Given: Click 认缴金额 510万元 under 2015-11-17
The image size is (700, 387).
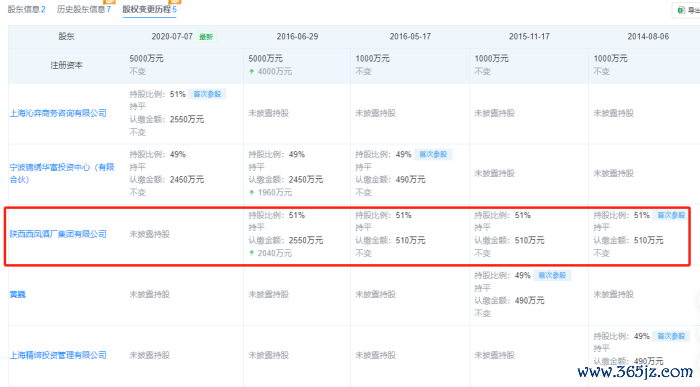Looking at the screenshot, I should 509,240.
